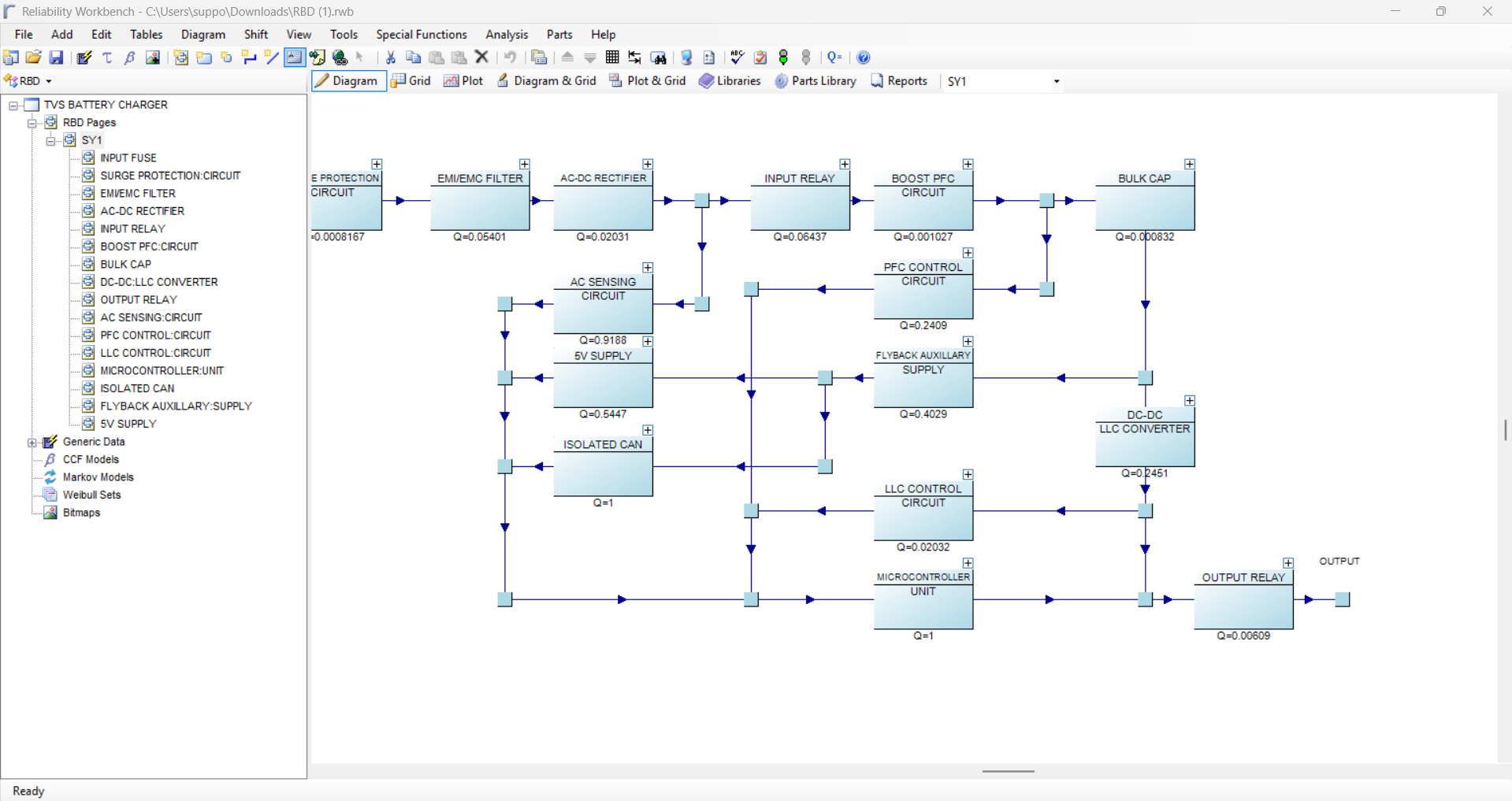Click the Open project folder icon
The height and width of the screenshot is (801, 1512).
pos(33,57)
